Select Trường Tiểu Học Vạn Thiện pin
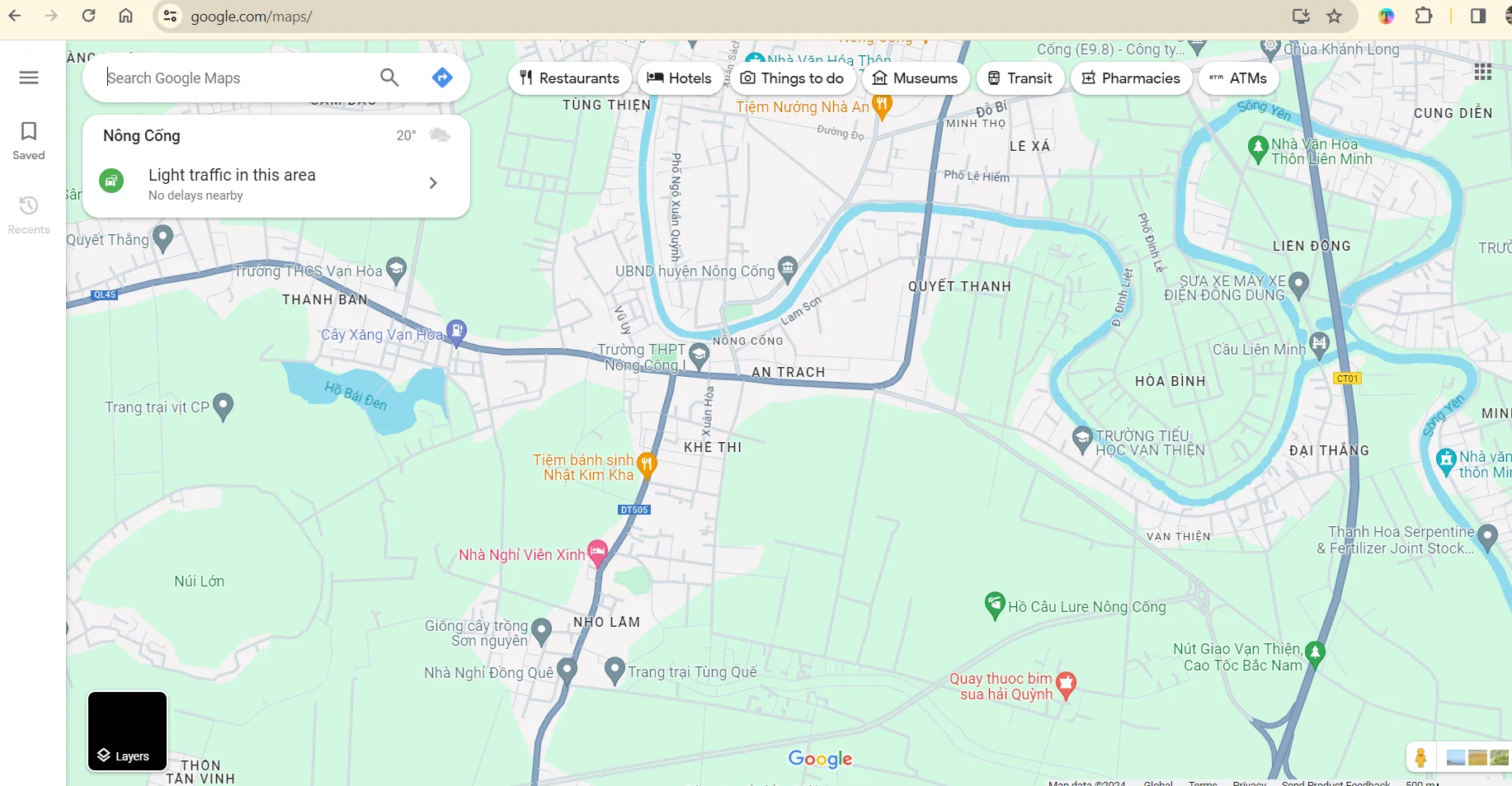 [x=1082, y=440]
